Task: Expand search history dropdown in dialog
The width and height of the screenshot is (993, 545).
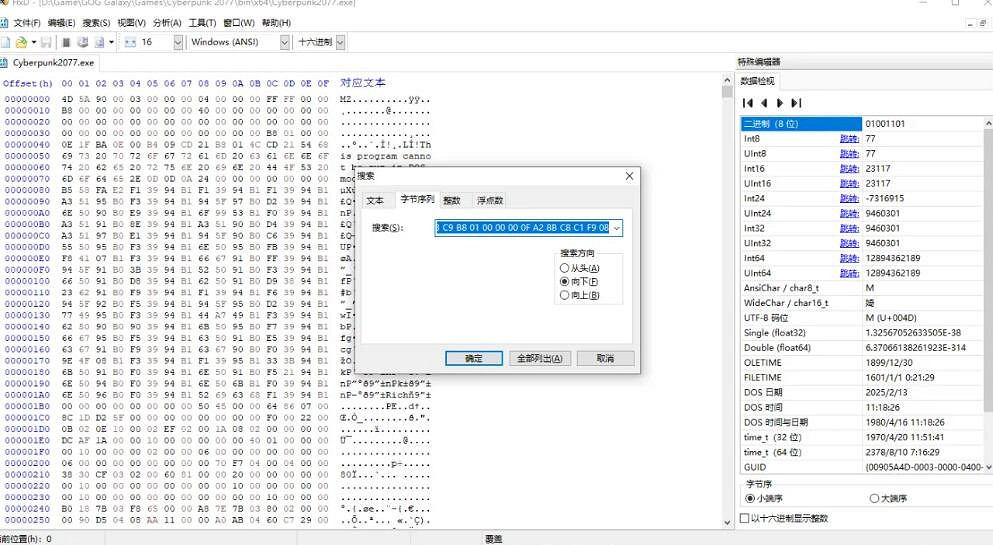Action: tap(617, 228)
